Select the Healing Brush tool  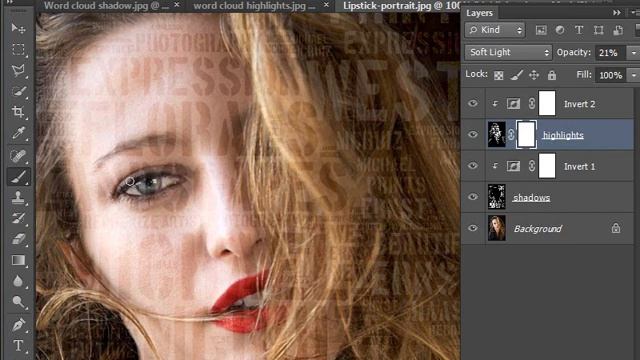[18, 155]
